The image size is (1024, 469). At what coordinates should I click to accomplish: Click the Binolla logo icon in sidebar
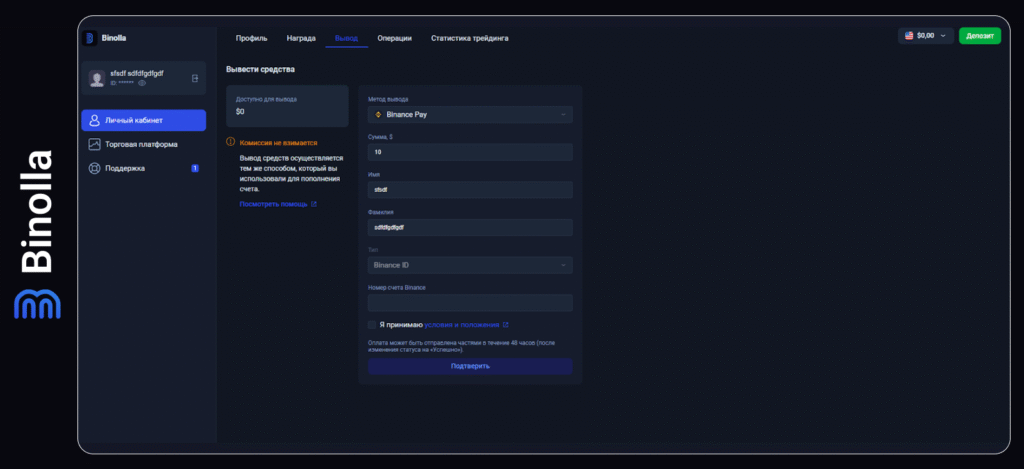[91, 38]
